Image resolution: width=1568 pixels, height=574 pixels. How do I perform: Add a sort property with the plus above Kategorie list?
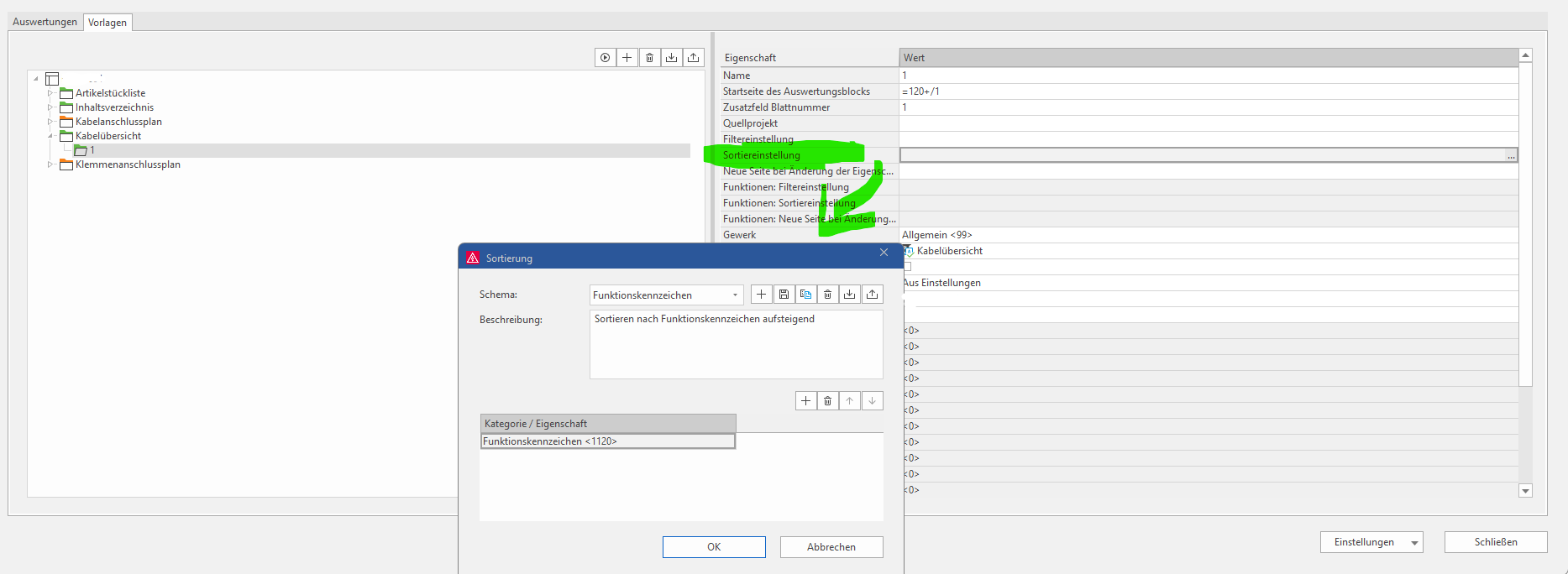click(805, 401)
